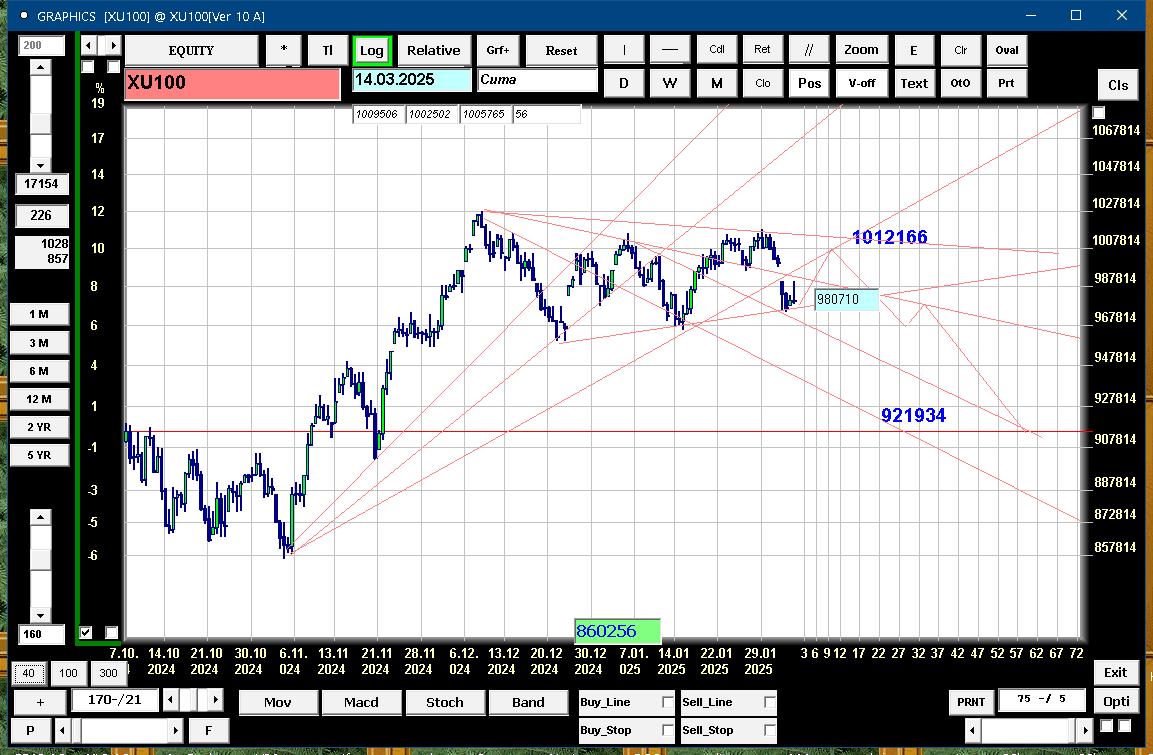Click the F button at bottom

point(209,730)
